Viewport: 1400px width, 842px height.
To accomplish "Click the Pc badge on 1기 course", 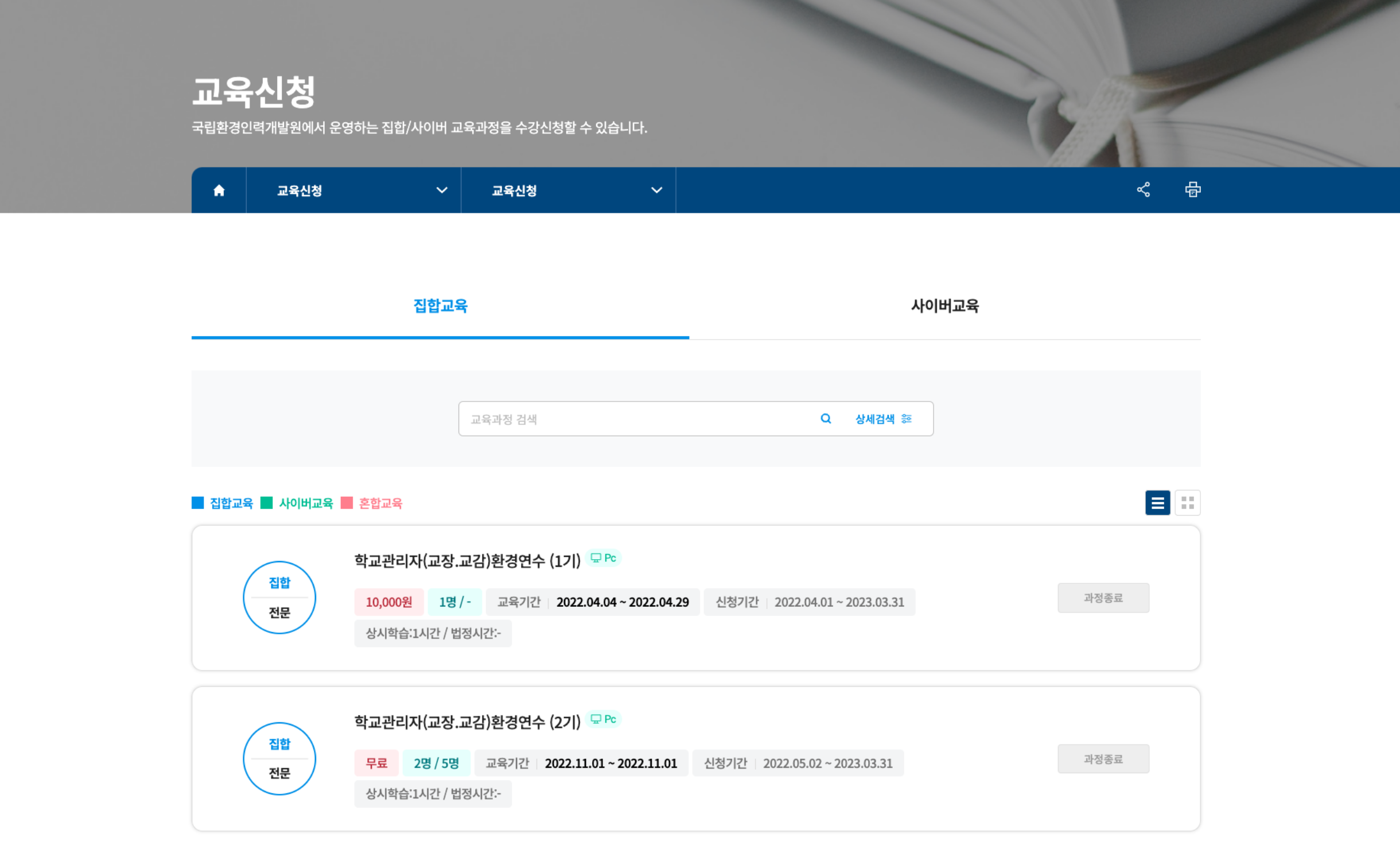I will point(603,558).
